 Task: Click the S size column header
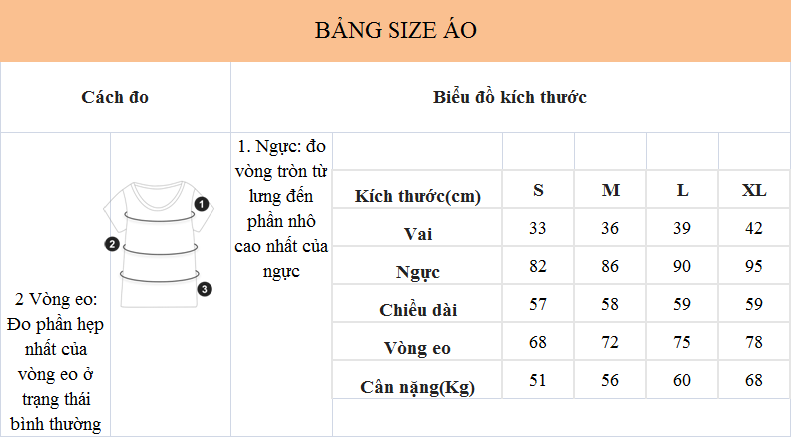click(x=538, y=190)
